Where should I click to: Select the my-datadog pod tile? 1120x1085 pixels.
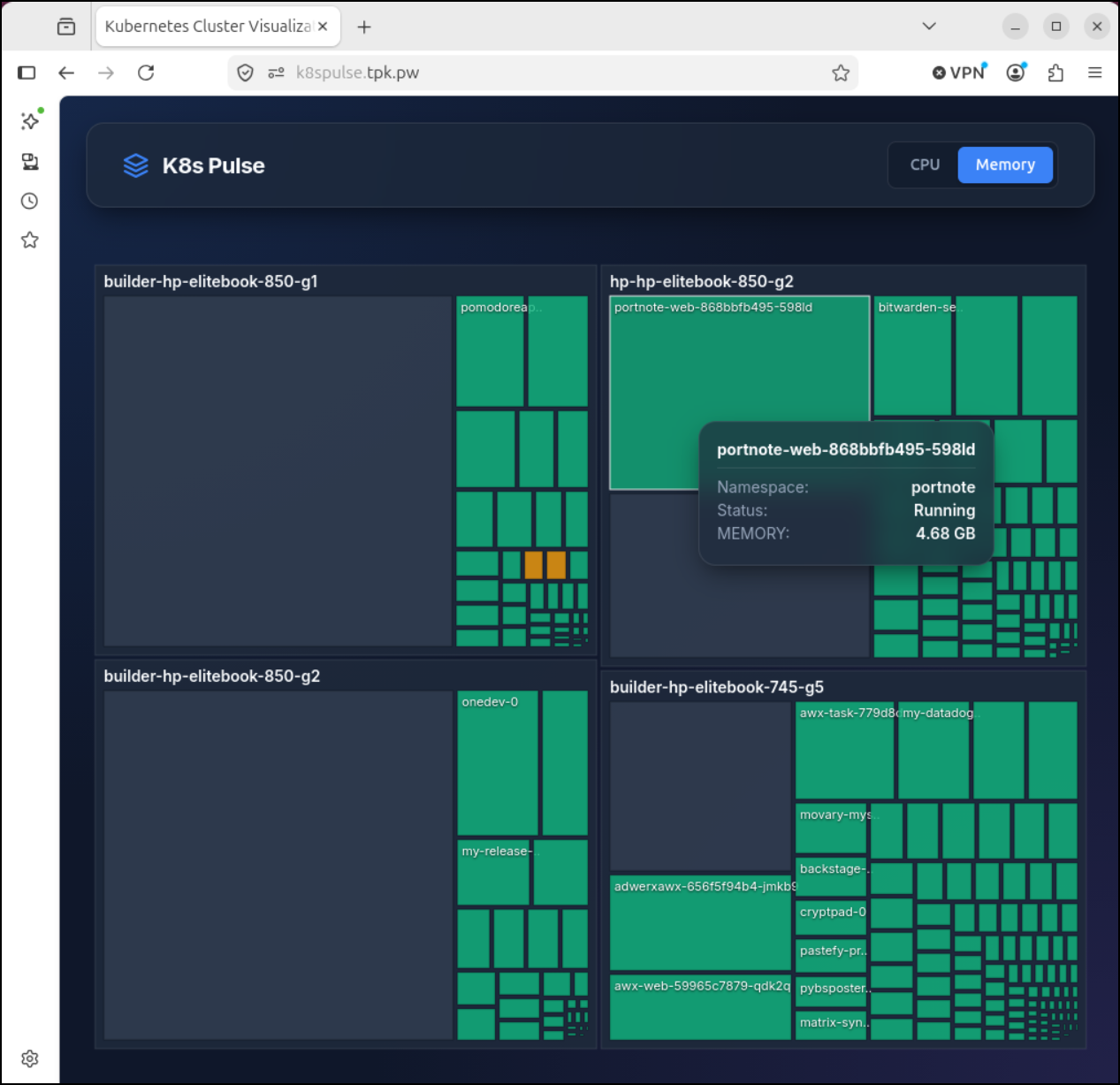point(933,751)
